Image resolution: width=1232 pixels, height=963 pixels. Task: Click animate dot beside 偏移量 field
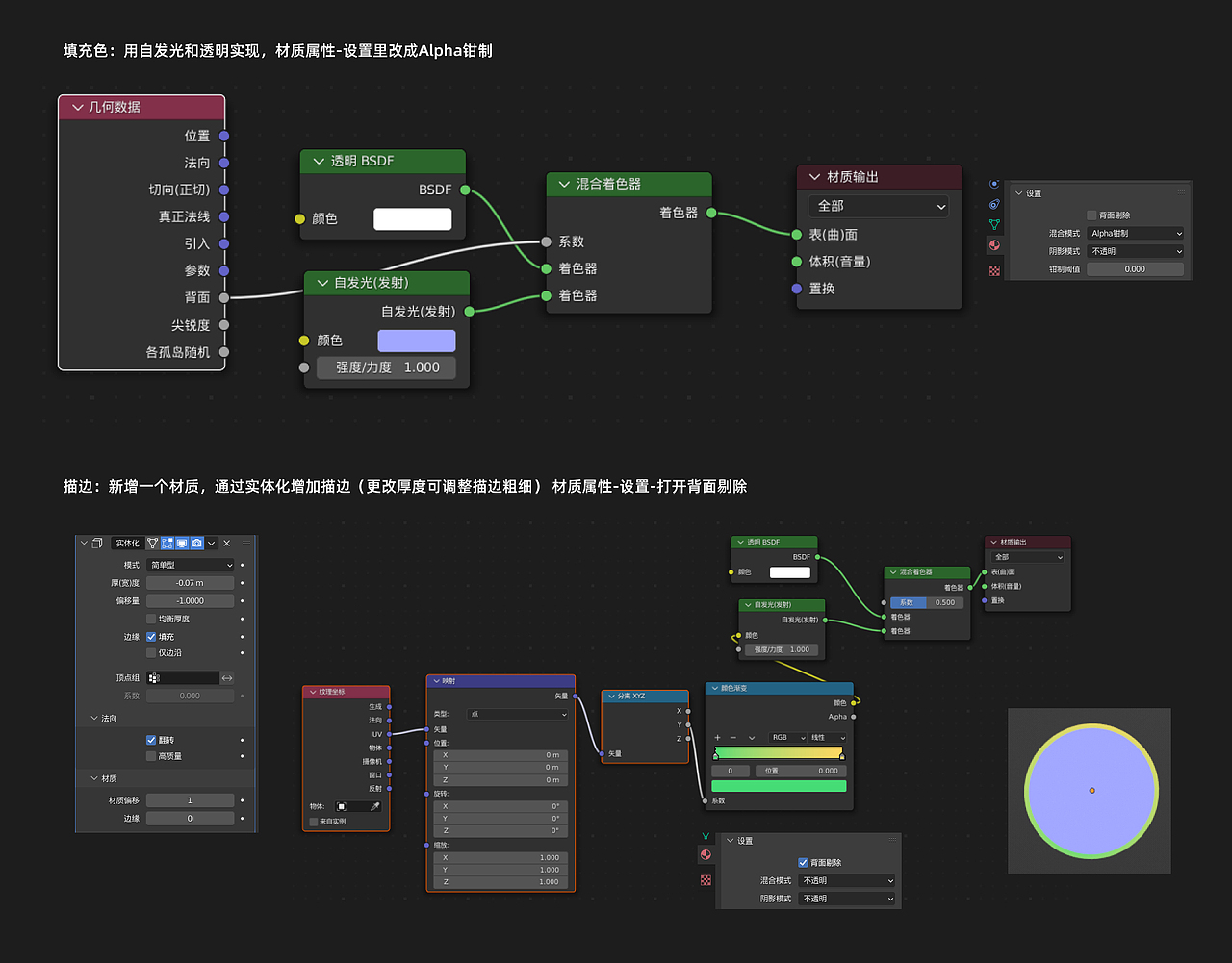pyautogui.click(x=242, y=601)
